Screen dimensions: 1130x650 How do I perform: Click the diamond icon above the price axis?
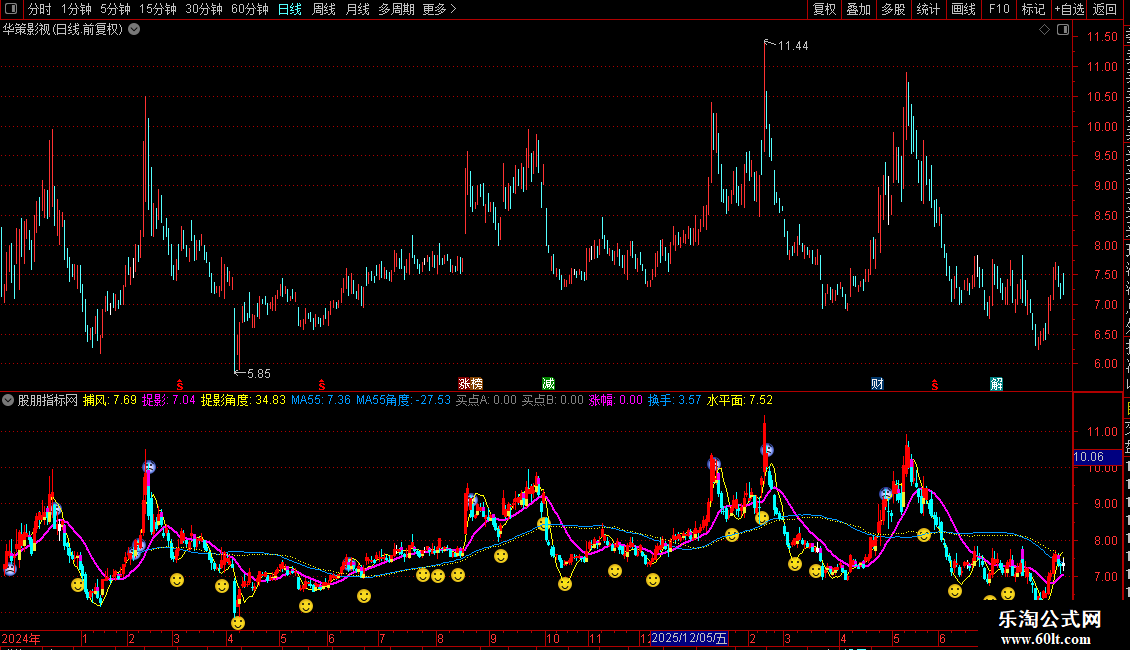(1044, 30)
